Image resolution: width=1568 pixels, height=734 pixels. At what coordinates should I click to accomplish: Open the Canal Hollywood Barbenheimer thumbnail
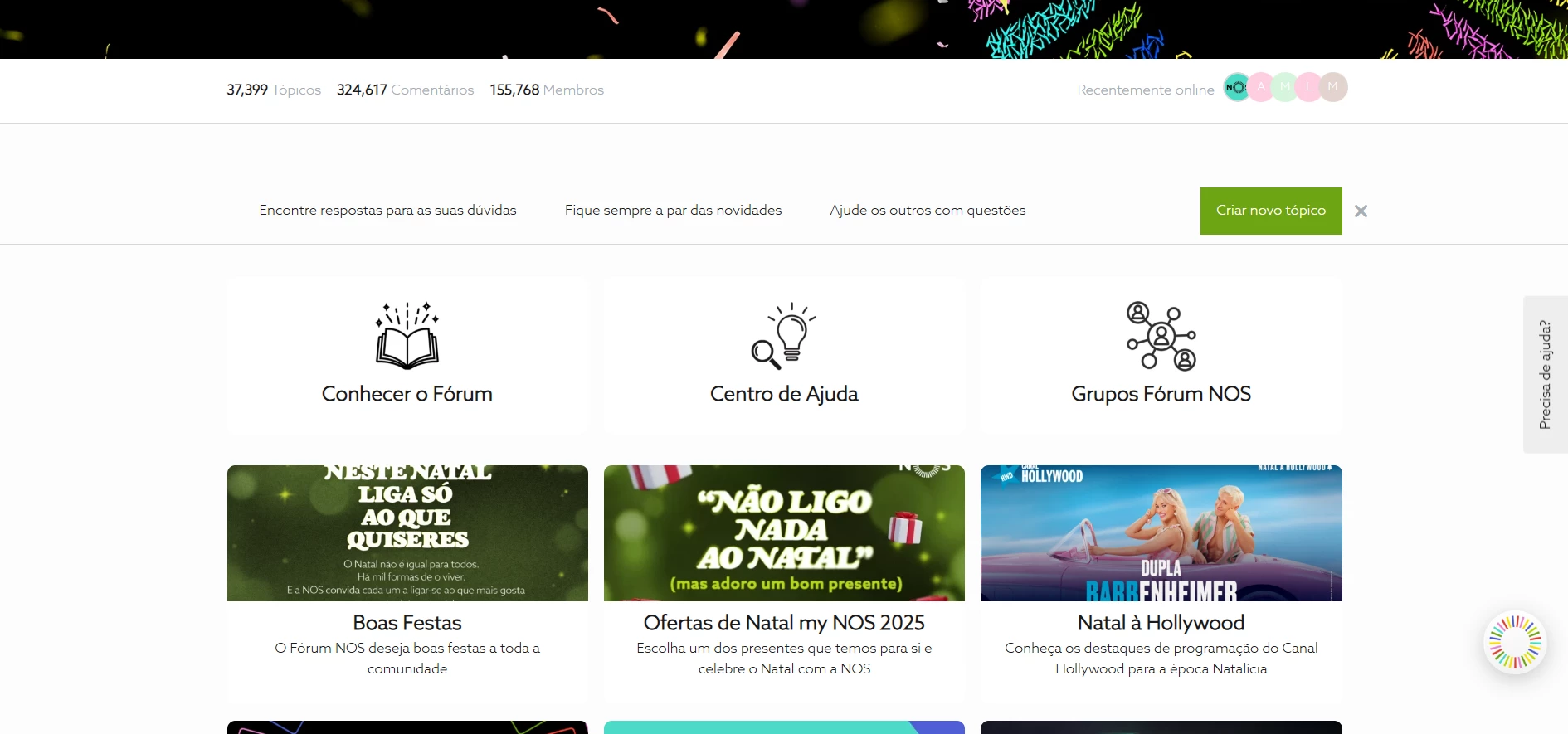(x=1161, y=533)
